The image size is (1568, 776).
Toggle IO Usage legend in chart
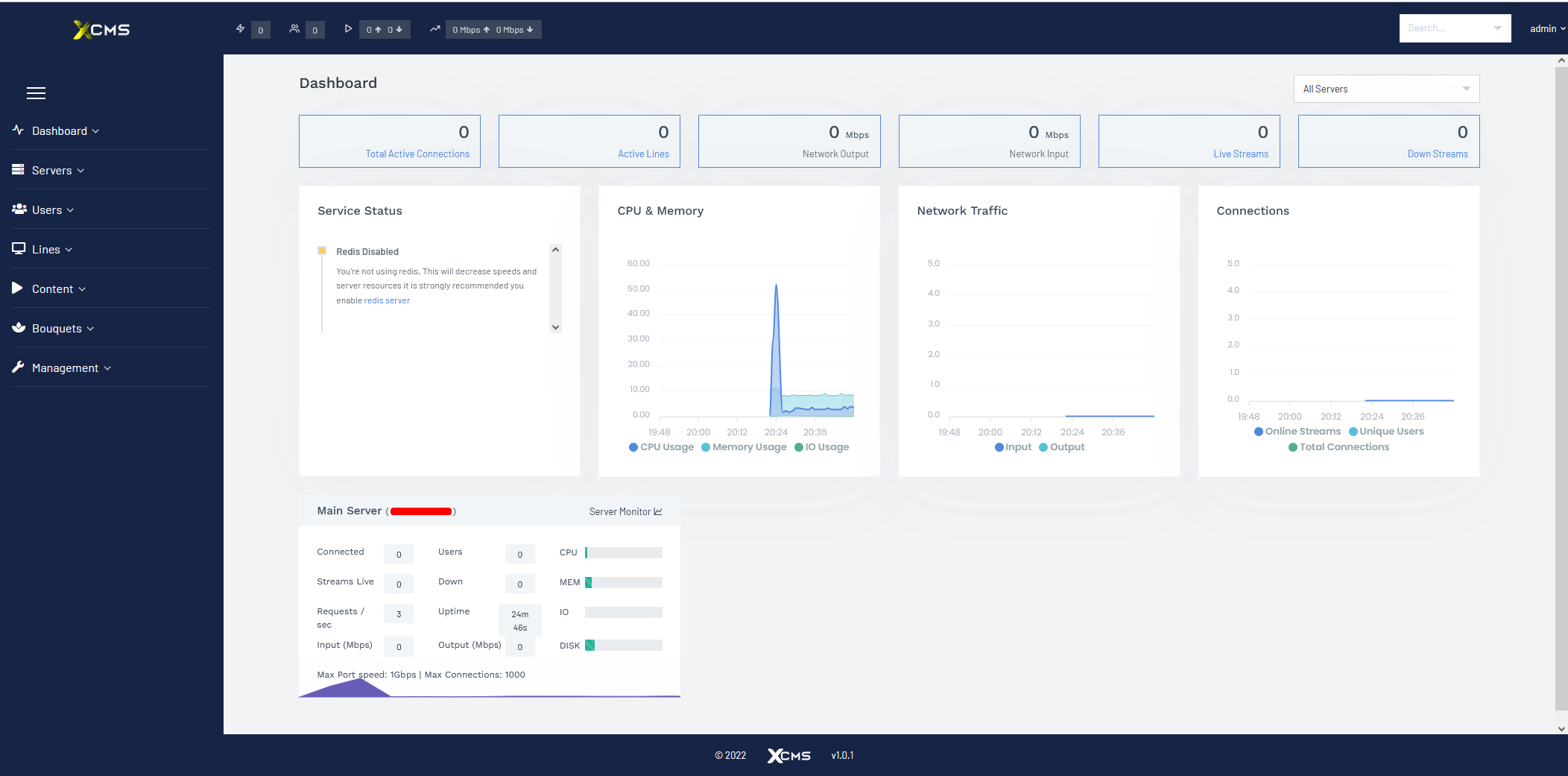(822, 447)
